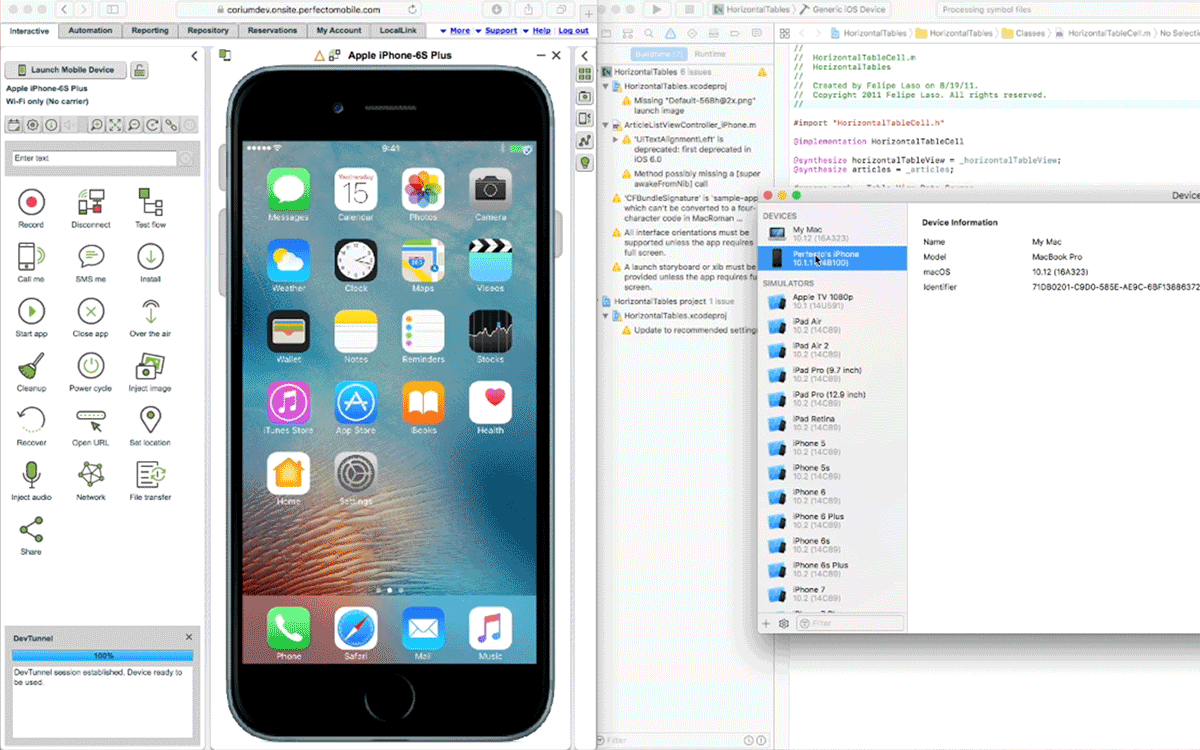
Task: Open the LocalLink tab
Action: [x=398, y=31]
